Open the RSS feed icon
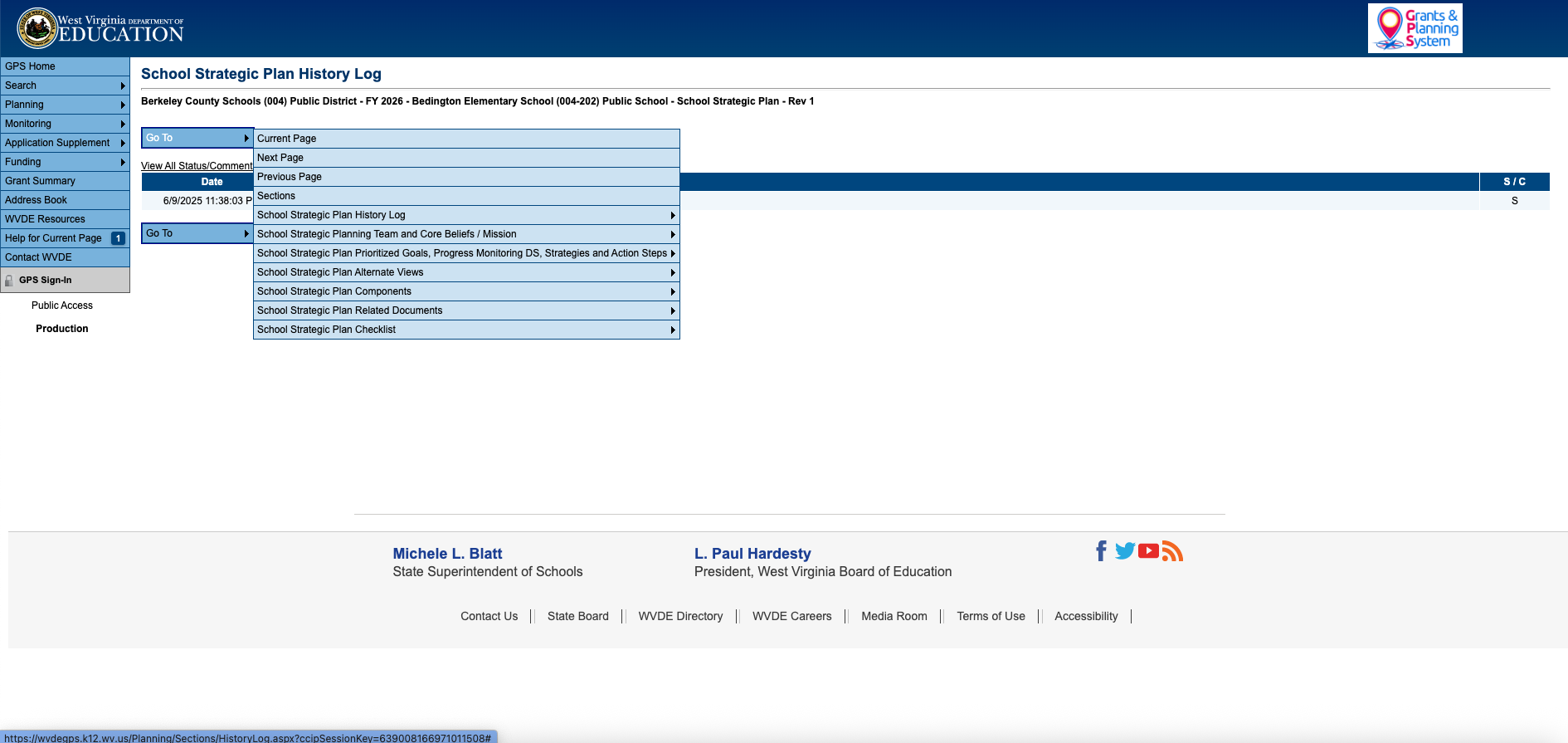The width and height of the screenshot is (1568, 743). coord(1172,551)
